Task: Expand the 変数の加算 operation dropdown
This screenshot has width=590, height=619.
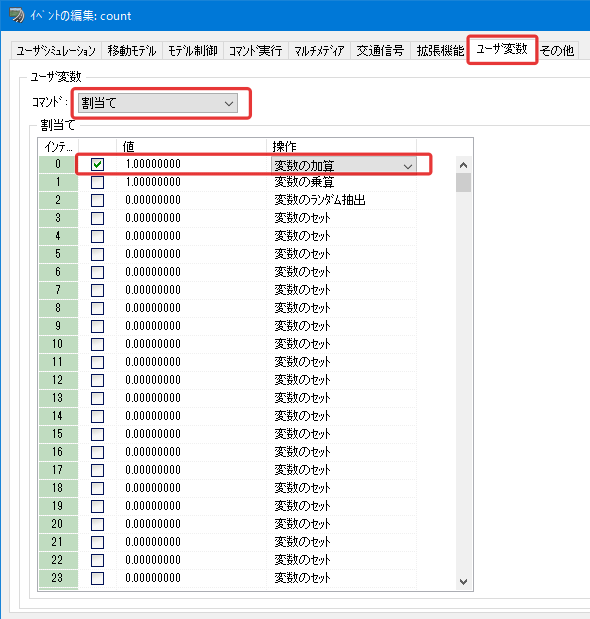Action: click(x=343, y=165)
